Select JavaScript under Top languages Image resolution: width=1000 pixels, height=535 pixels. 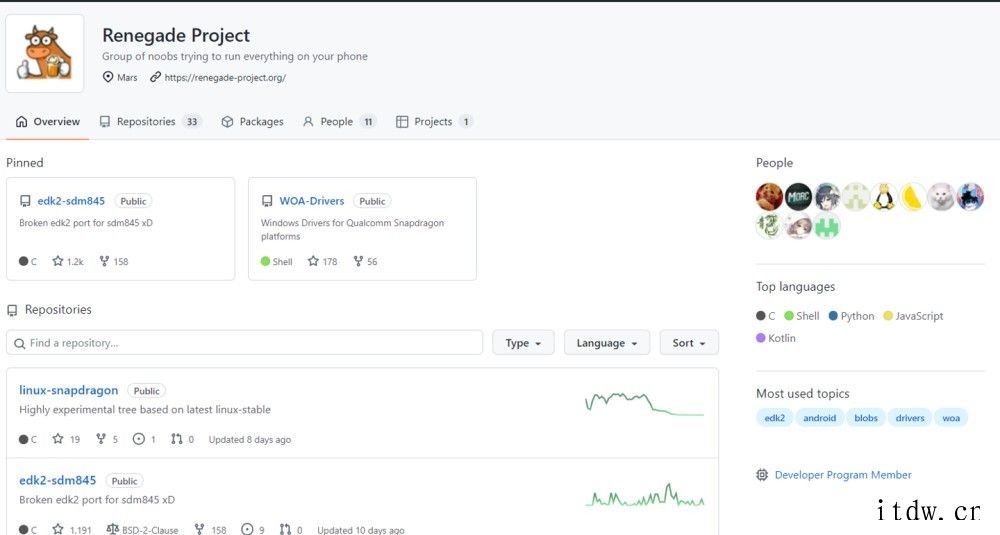[913, 316]
